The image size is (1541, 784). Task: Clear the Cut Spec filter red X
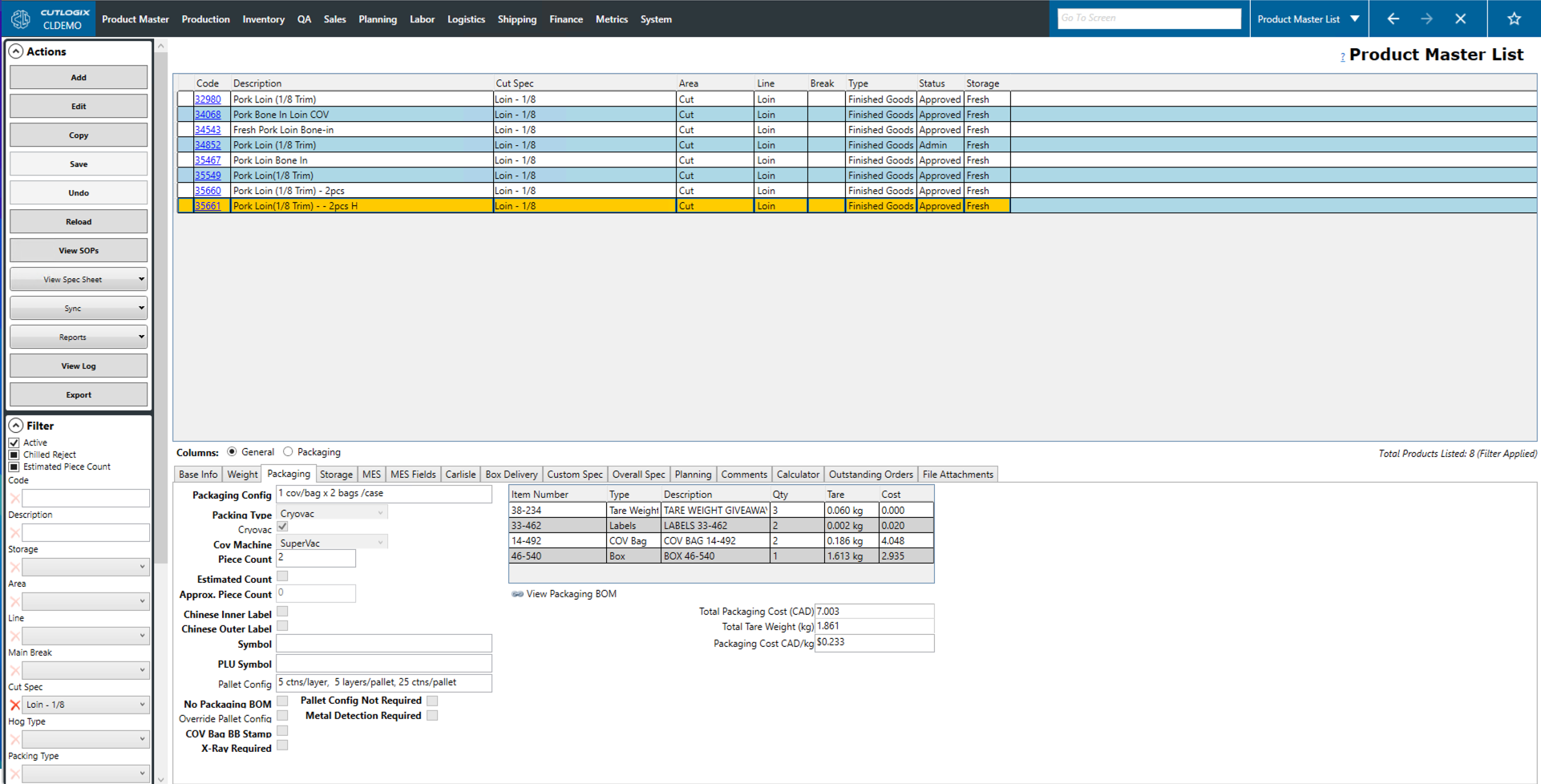[x=14, y=705]
